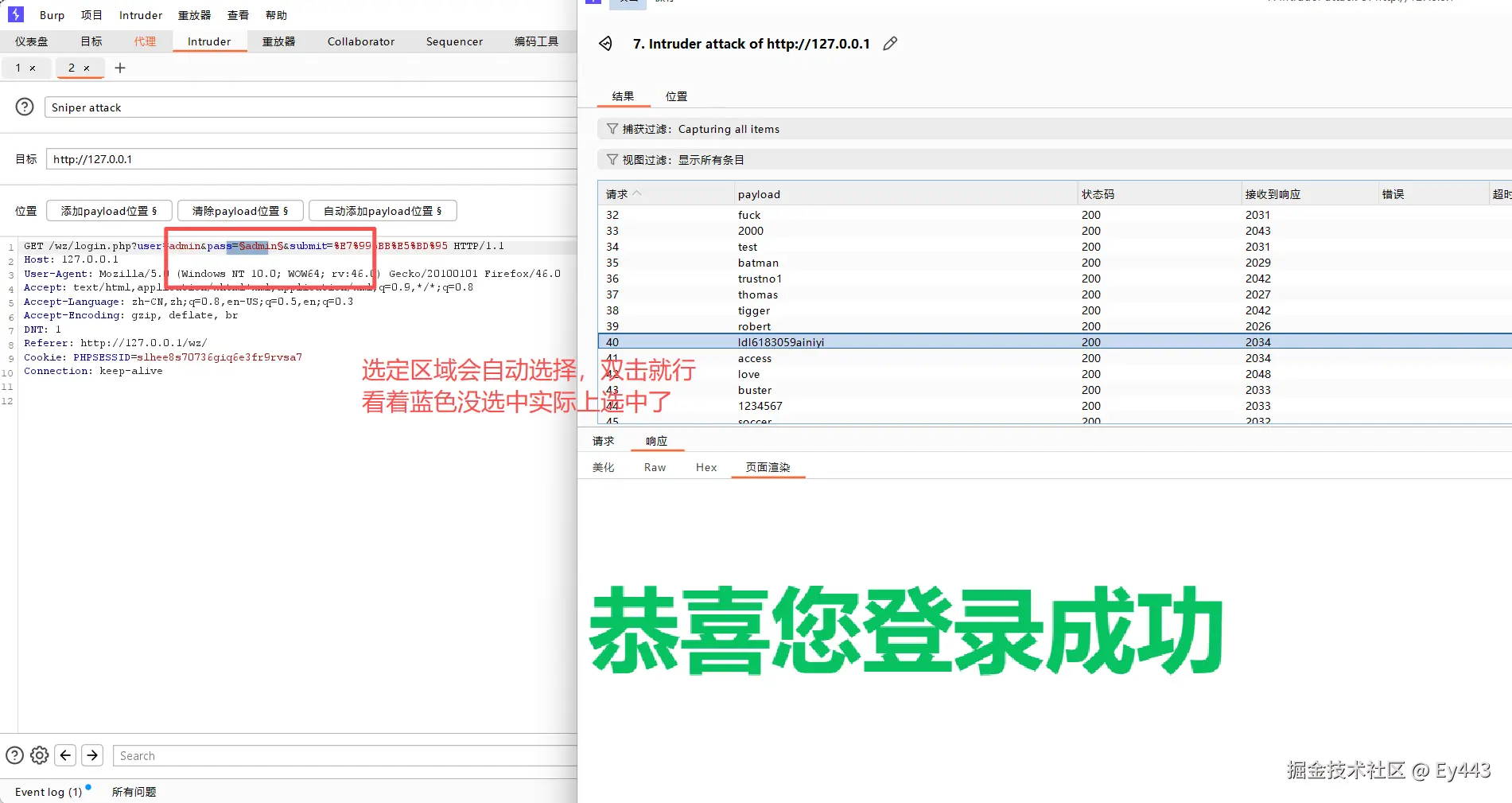Sort results by 错误 column header
Image resolution: width=1512 pixels, height=803 pixels.
(1434, 194)
